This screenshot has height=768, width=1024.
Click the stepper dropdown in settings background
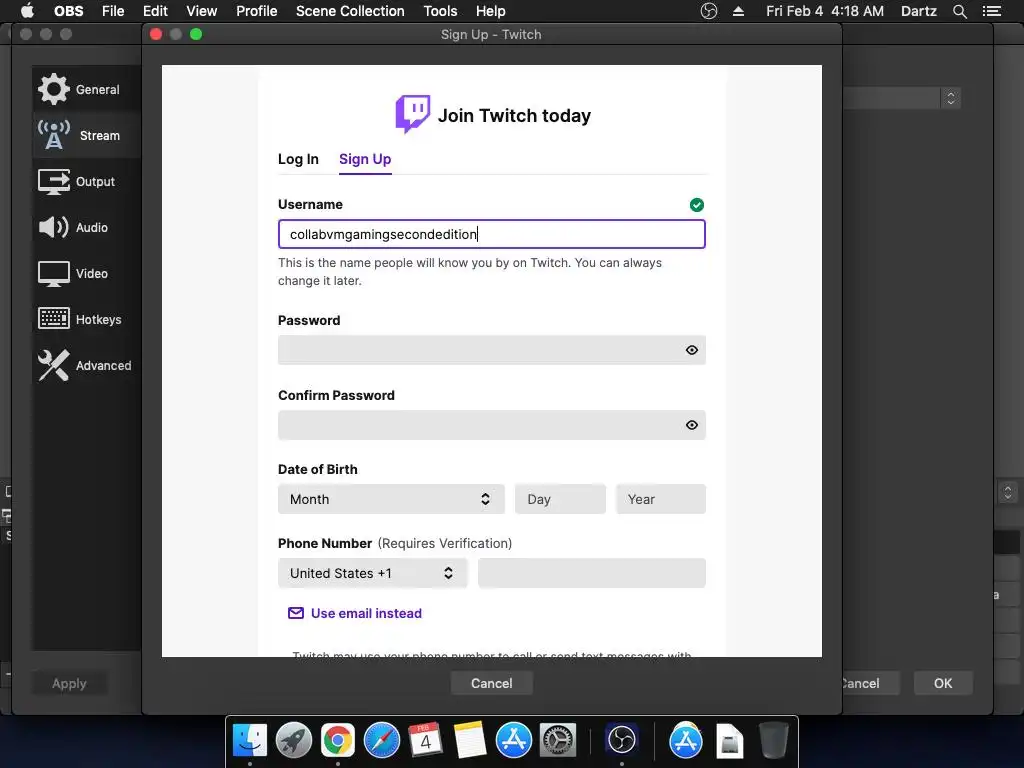point(951,98)
